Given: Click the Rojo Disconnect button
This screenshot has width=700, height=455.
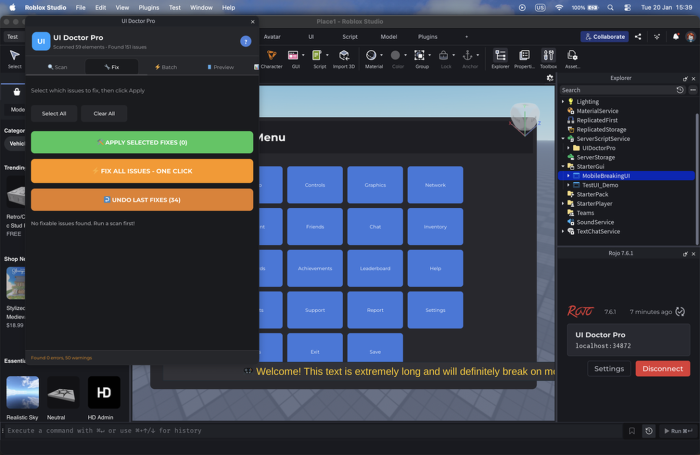Looking at the screenshot, I should click(x=662, y=369).
